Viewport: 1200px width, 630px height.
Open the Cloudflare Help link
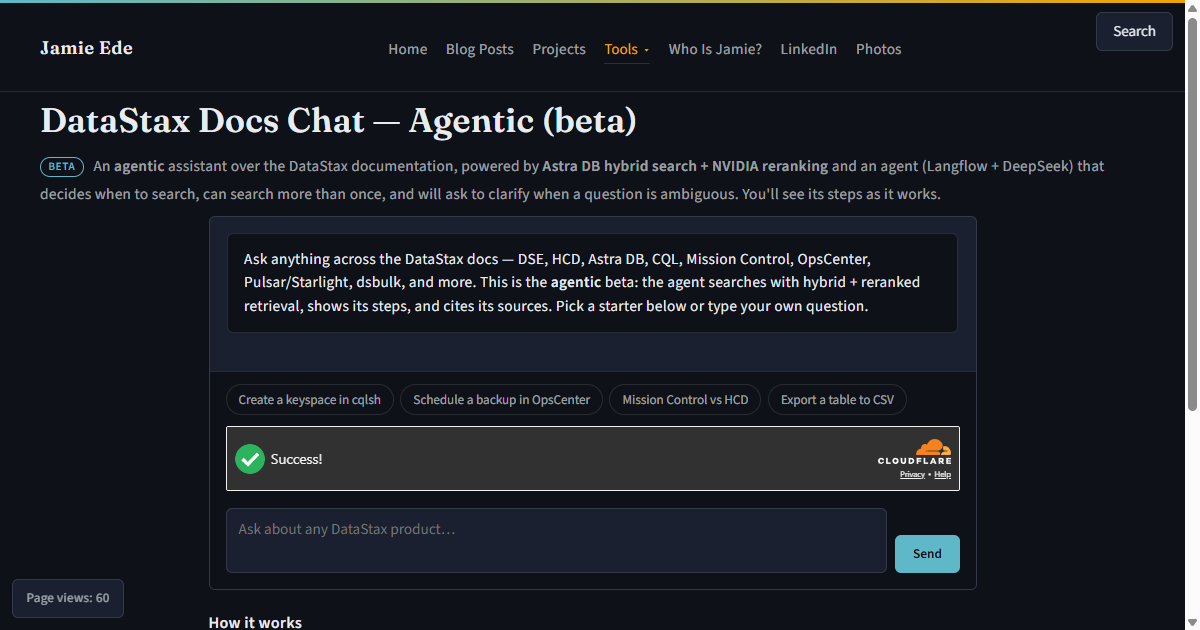943,475
